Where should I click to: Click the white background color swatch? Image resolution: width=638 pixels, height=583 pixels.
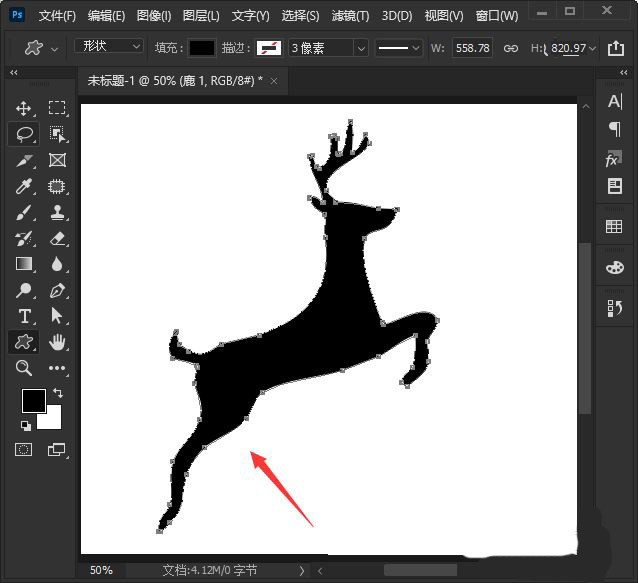53,420
